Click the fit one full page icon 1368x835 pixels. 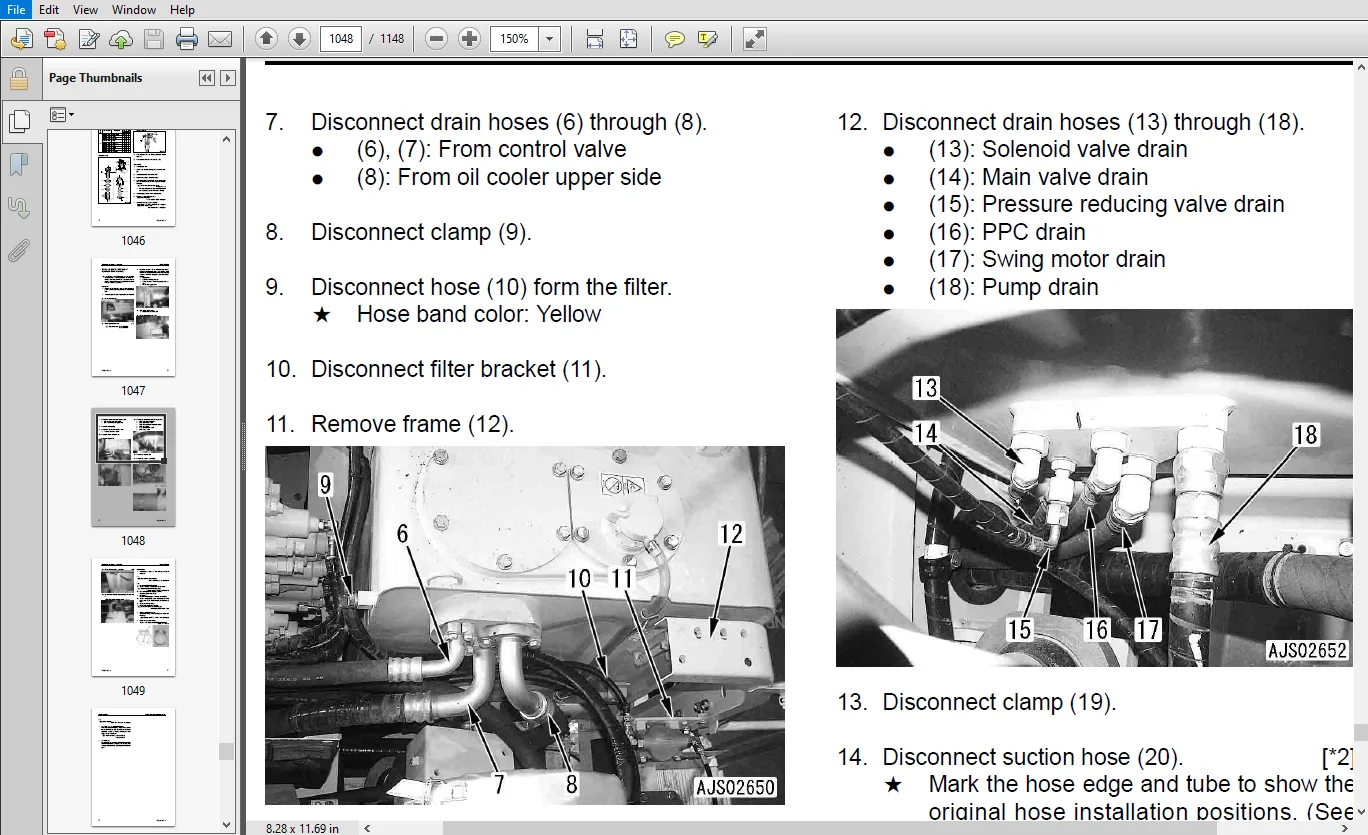click(x=628, y=39)
